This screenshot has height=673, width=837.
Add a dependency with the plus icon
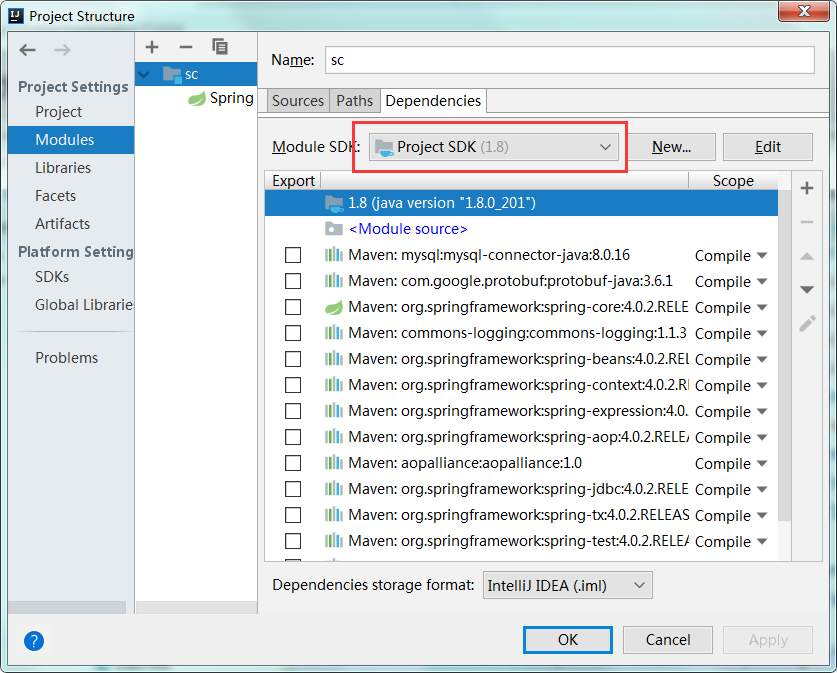click(807, 188)
